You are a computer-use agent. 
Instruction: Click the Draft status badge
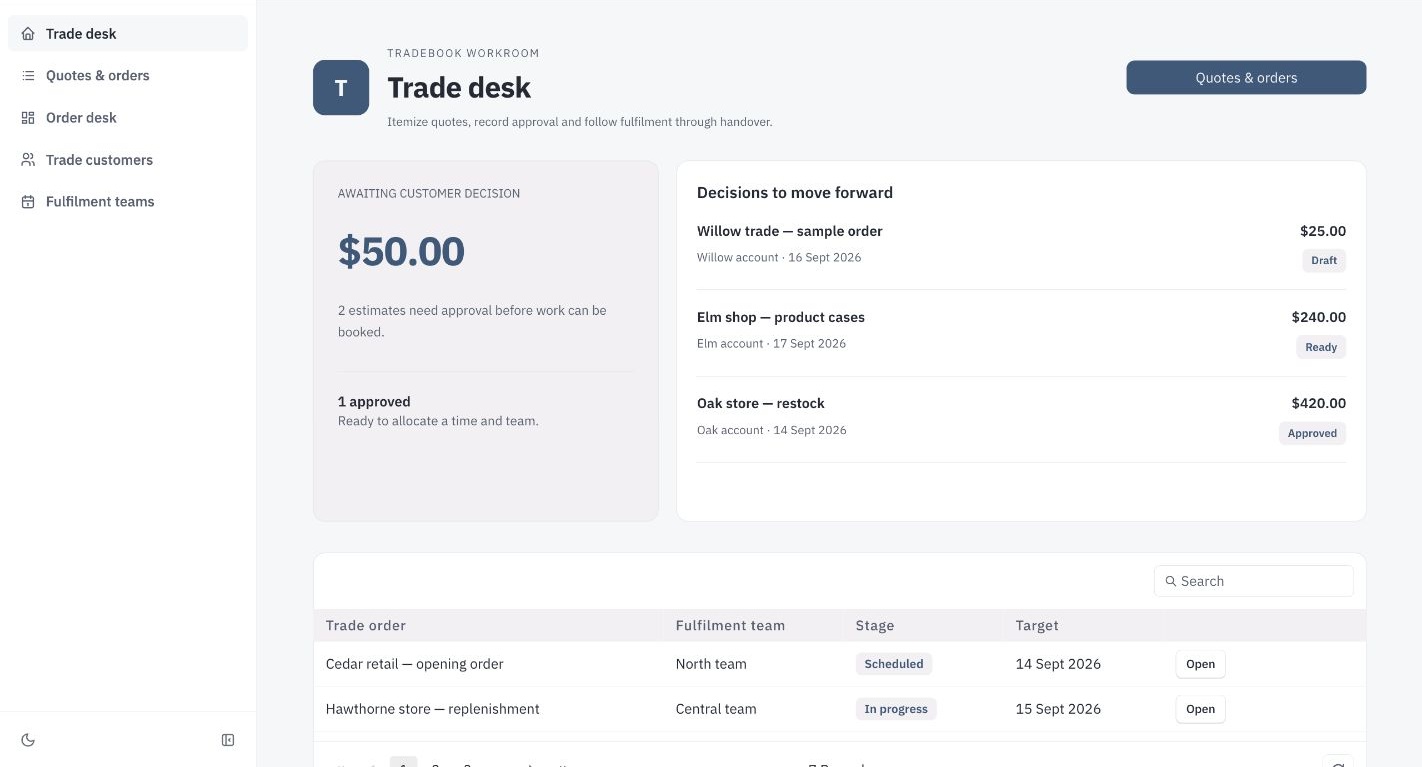pos(1324,260)
